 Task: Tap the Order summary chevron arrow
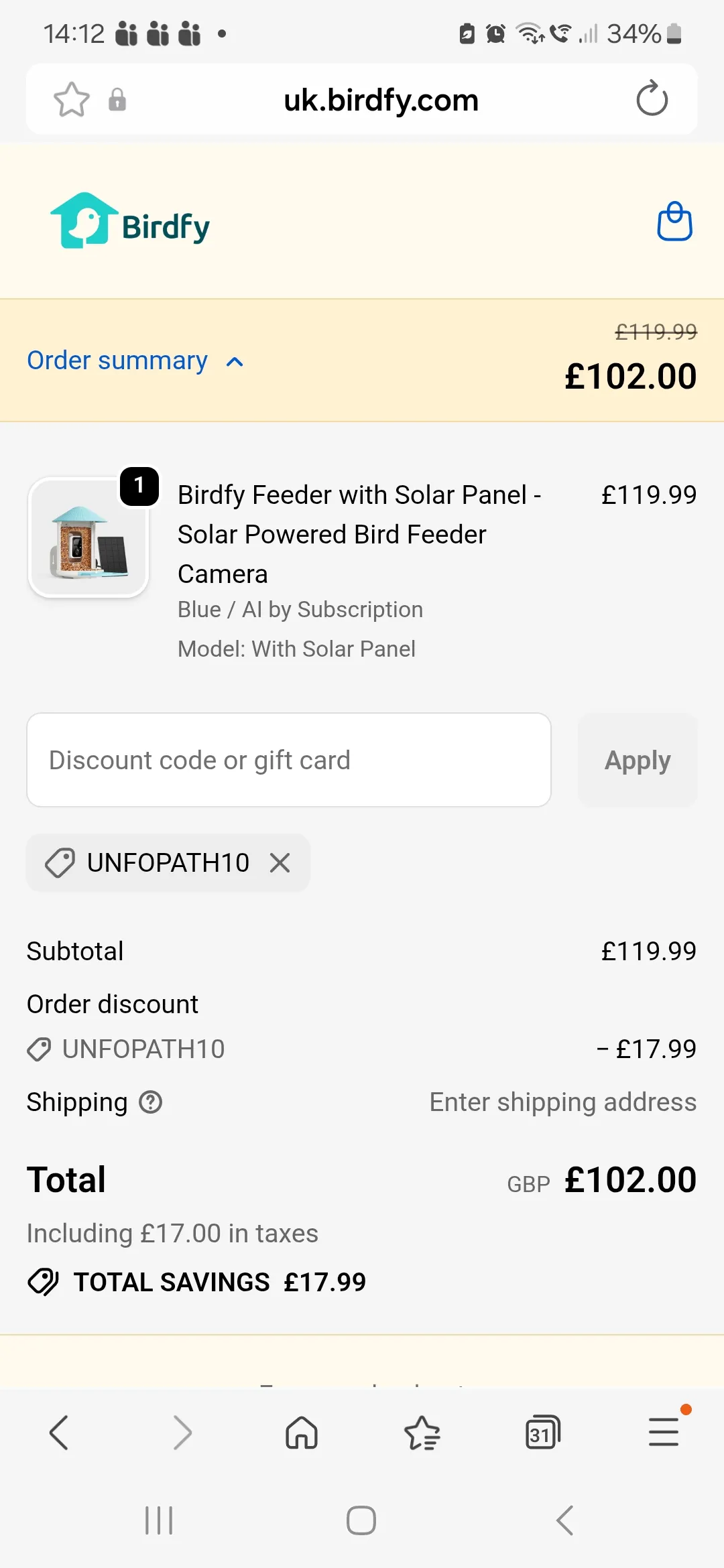pos(235,362)
